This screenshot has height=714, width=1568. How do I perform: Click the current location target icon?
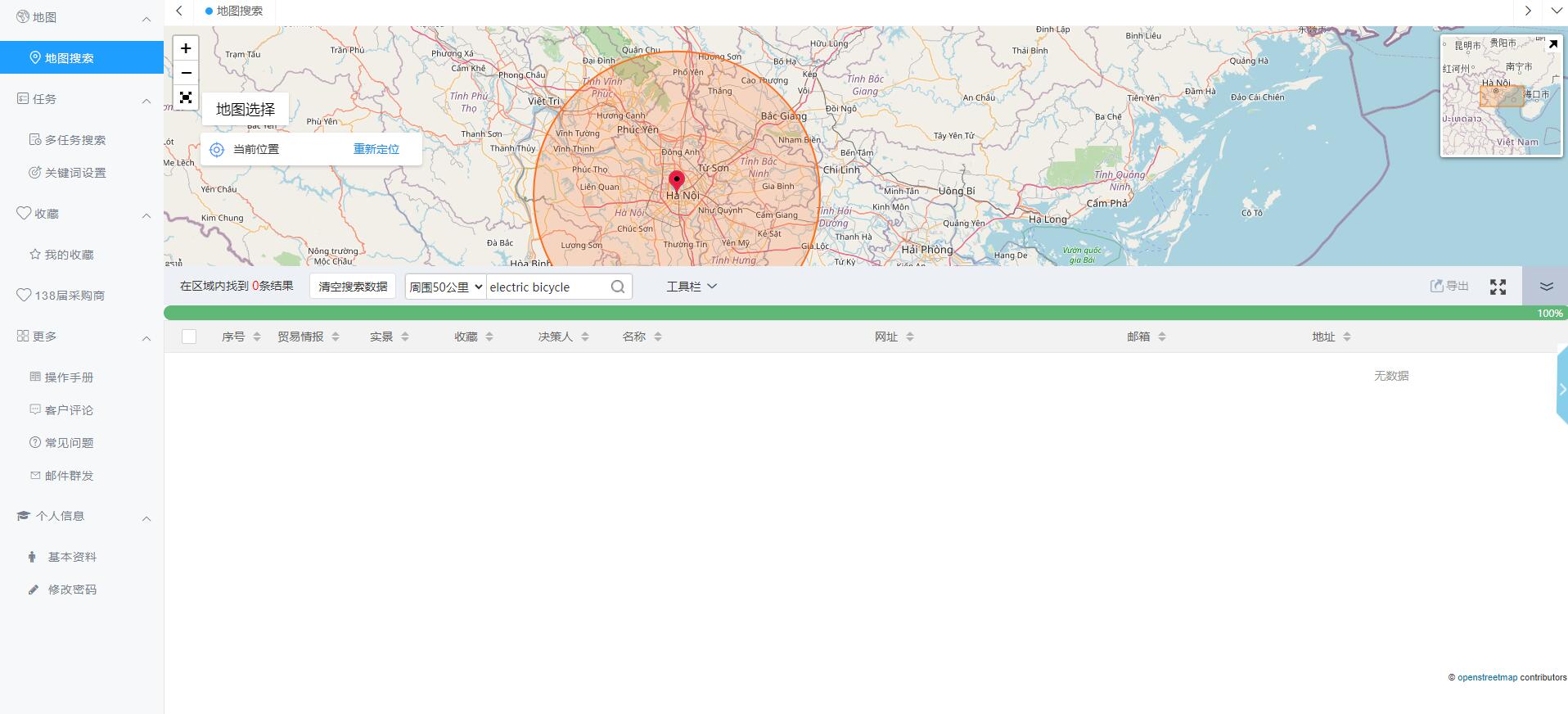click(x=217, y=150)
